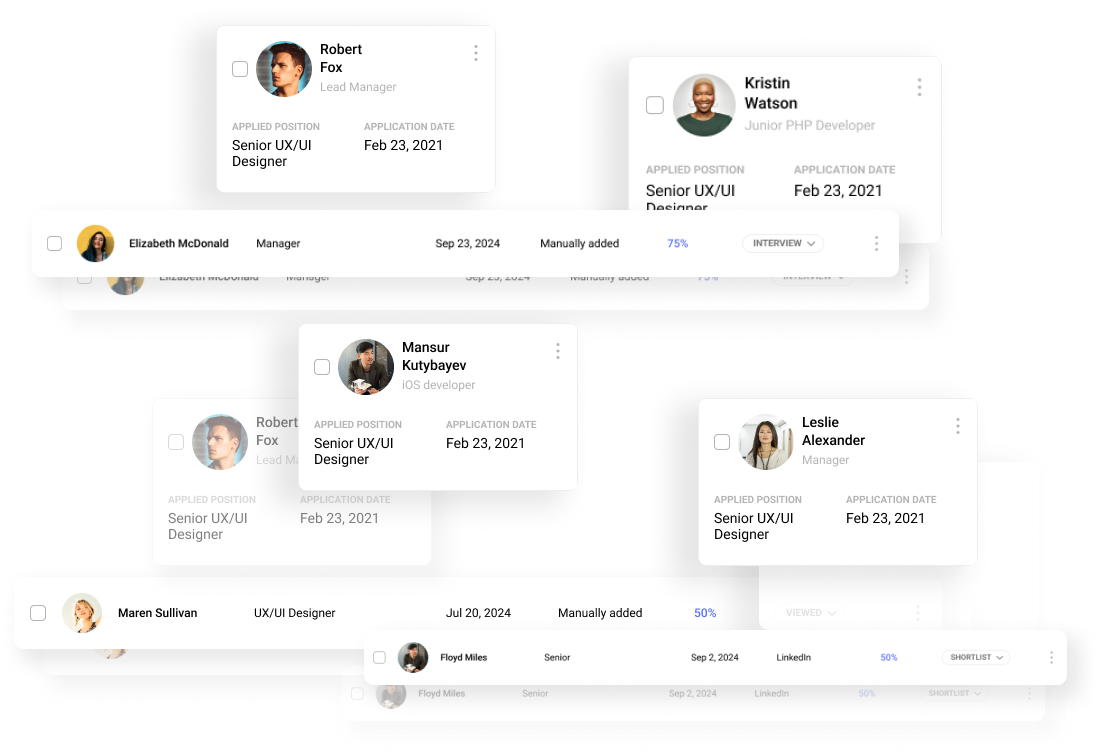The image size is (1101, 755).
Task: Click Elizabeth McDonald's 75% match score
Action: tap(678, 243)
